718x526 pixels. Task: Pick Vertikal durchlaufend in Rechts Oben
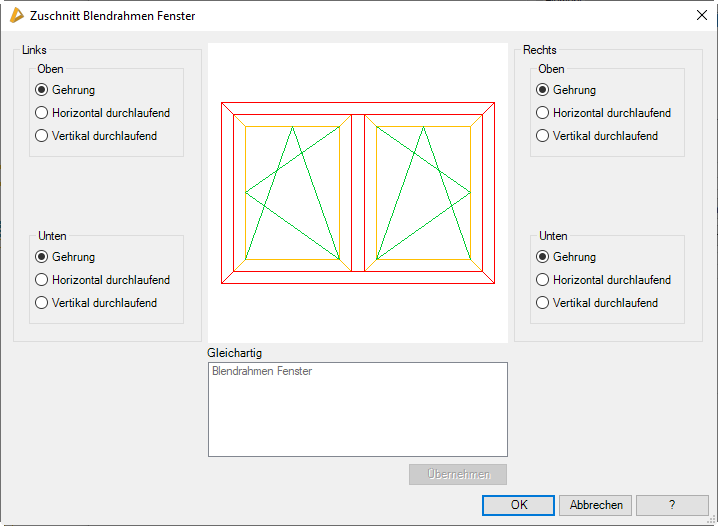543,136
